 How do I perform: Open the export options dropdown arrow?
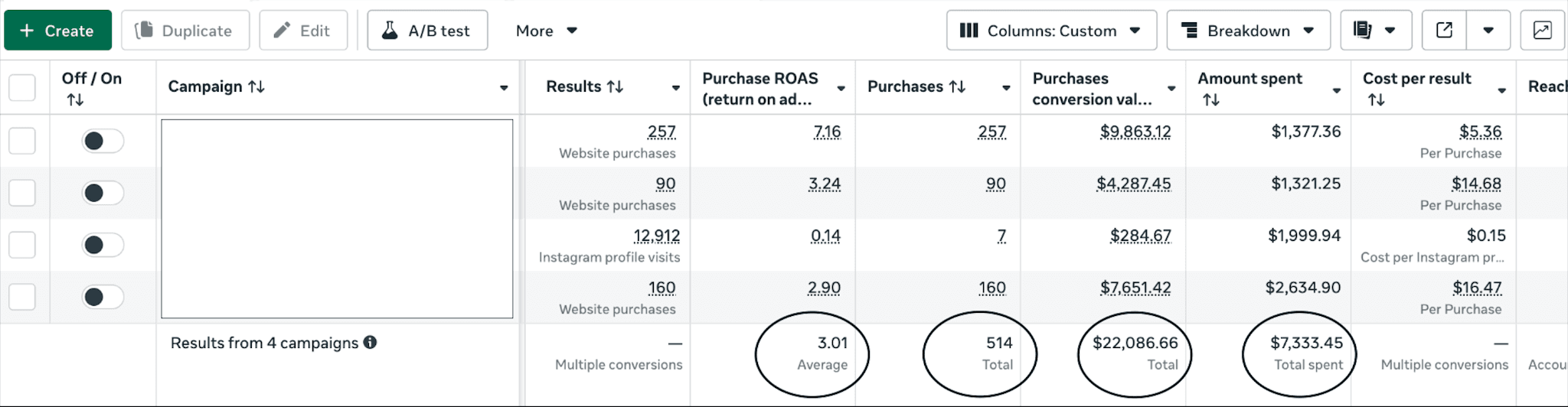pyautogui.click(x=1488, y=31)
